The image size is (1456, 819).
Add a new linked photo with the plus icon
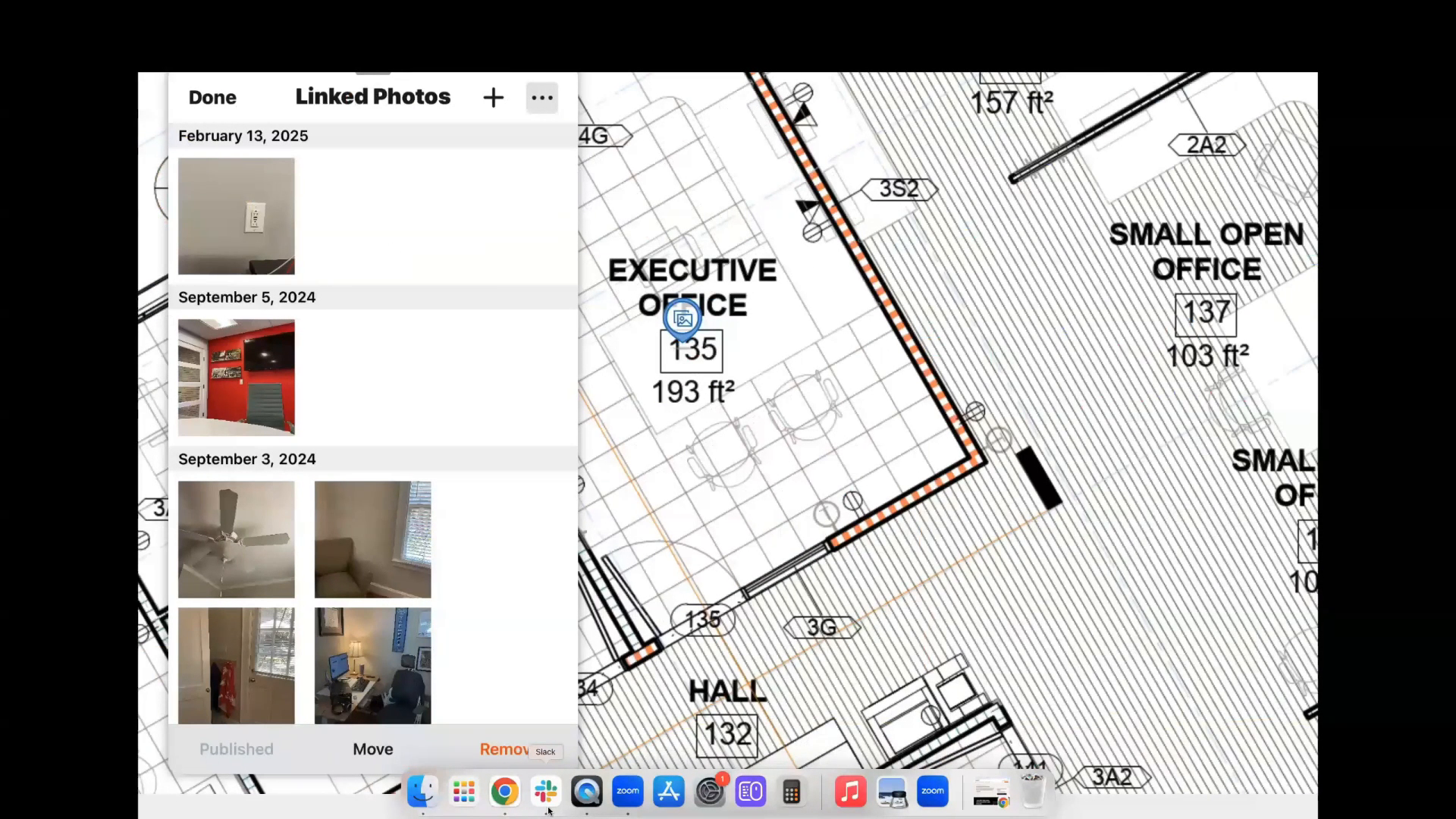pos(492,97)
